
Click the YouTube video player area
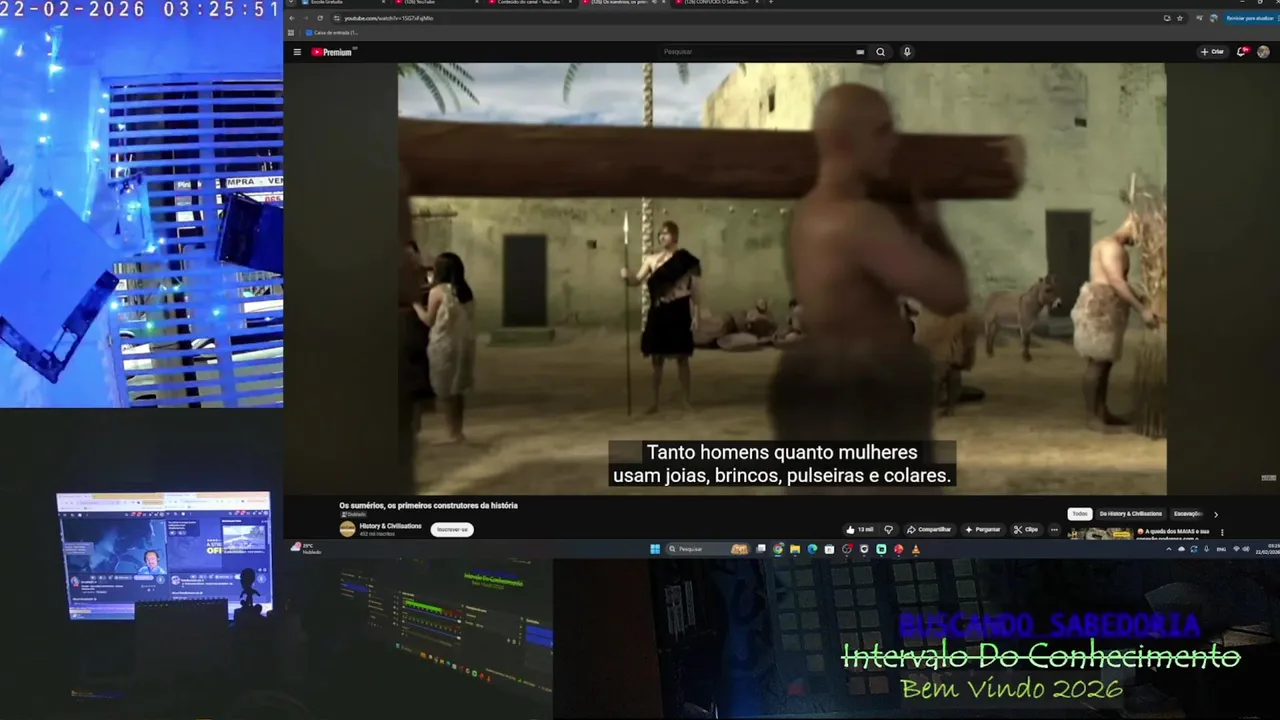point(782,279)
